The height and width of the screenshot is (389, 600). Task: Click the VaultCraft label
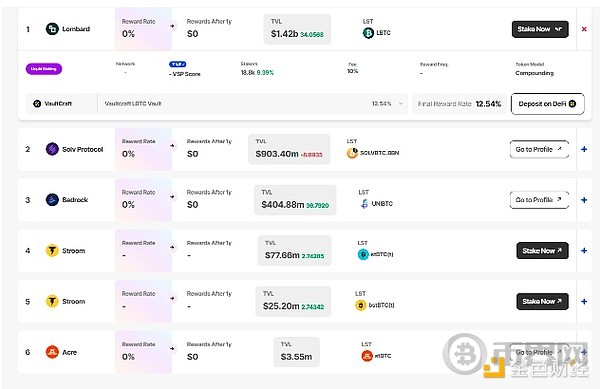pos(58,104)
